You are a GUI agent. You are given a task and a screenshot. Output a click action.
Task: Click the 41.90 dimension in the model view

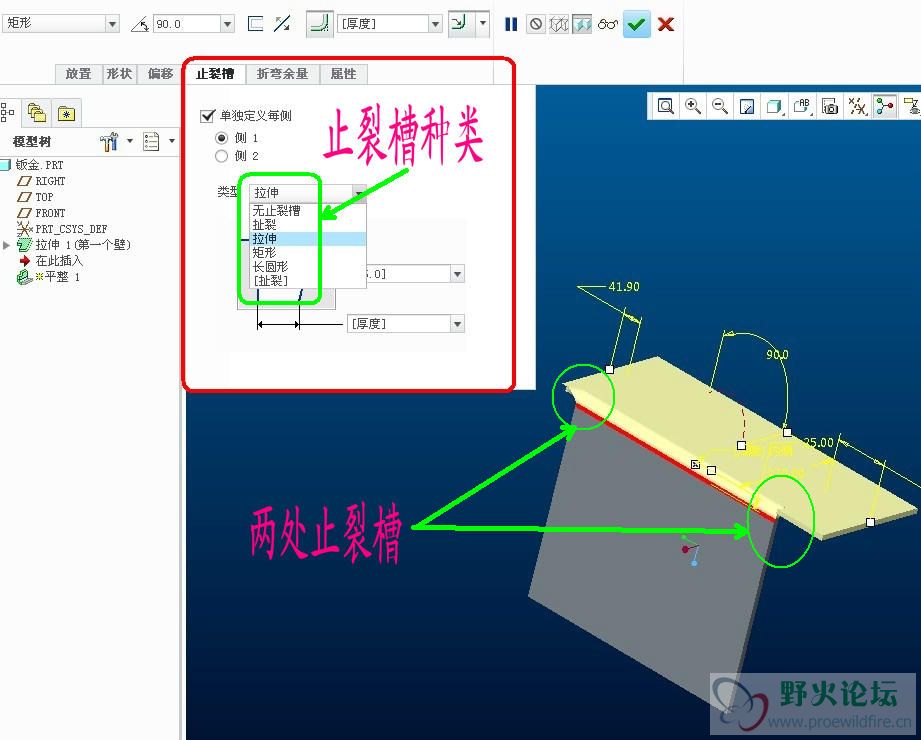click(x=624, y=287)
